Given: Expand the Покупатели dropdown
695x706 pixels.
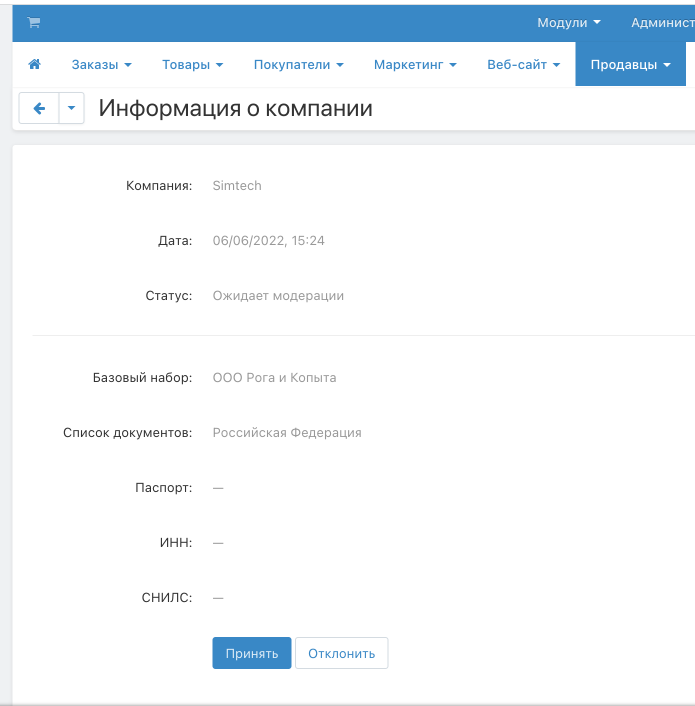Looking at the screenshot, I should (298, 65).
